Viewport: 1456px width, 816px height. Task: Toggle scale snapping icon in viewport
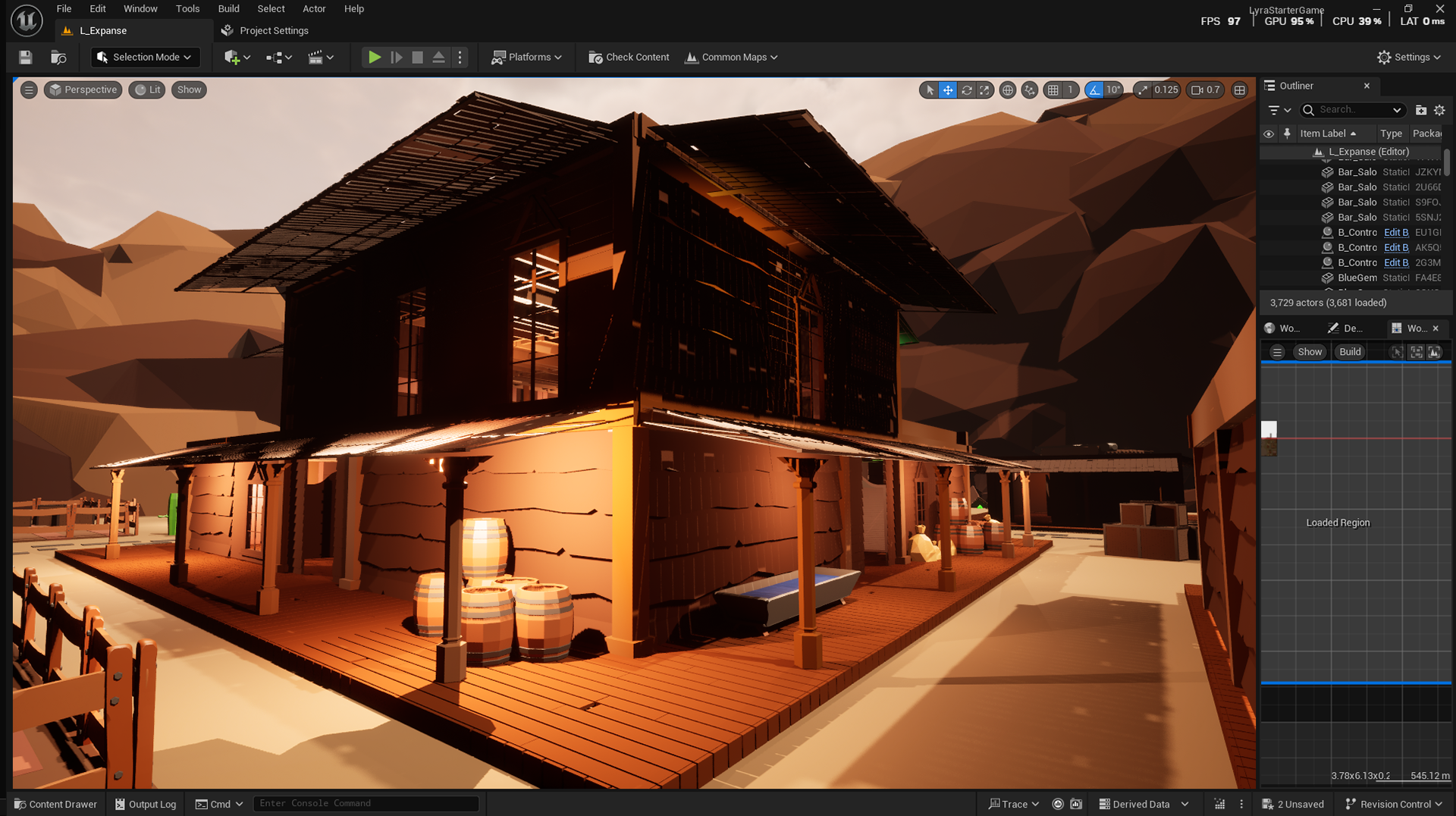1143,90
